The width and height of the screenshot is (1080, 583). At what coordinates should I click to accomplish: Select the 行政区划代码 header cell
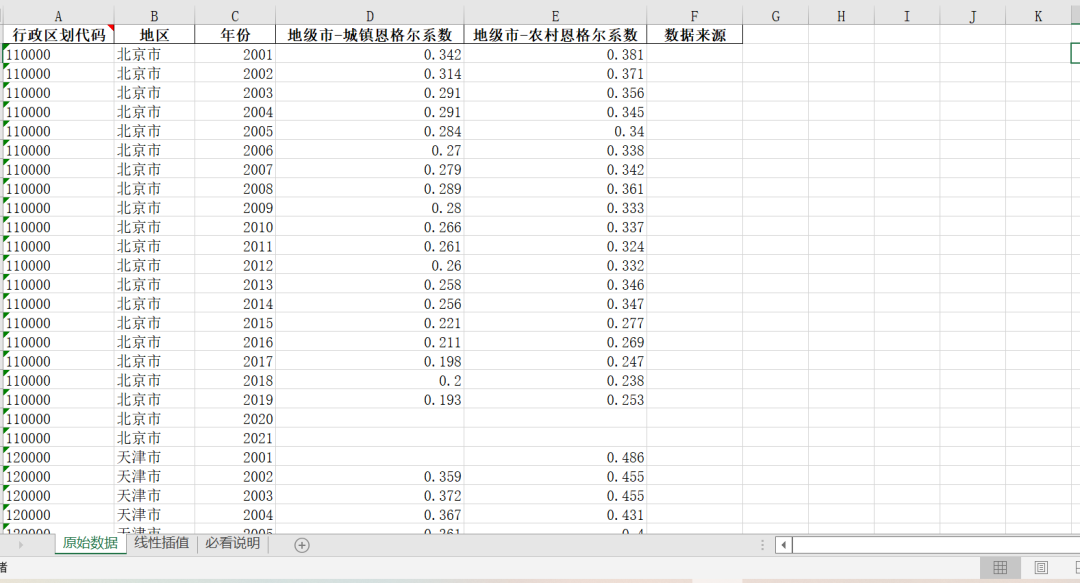click(x=58, y=34)
